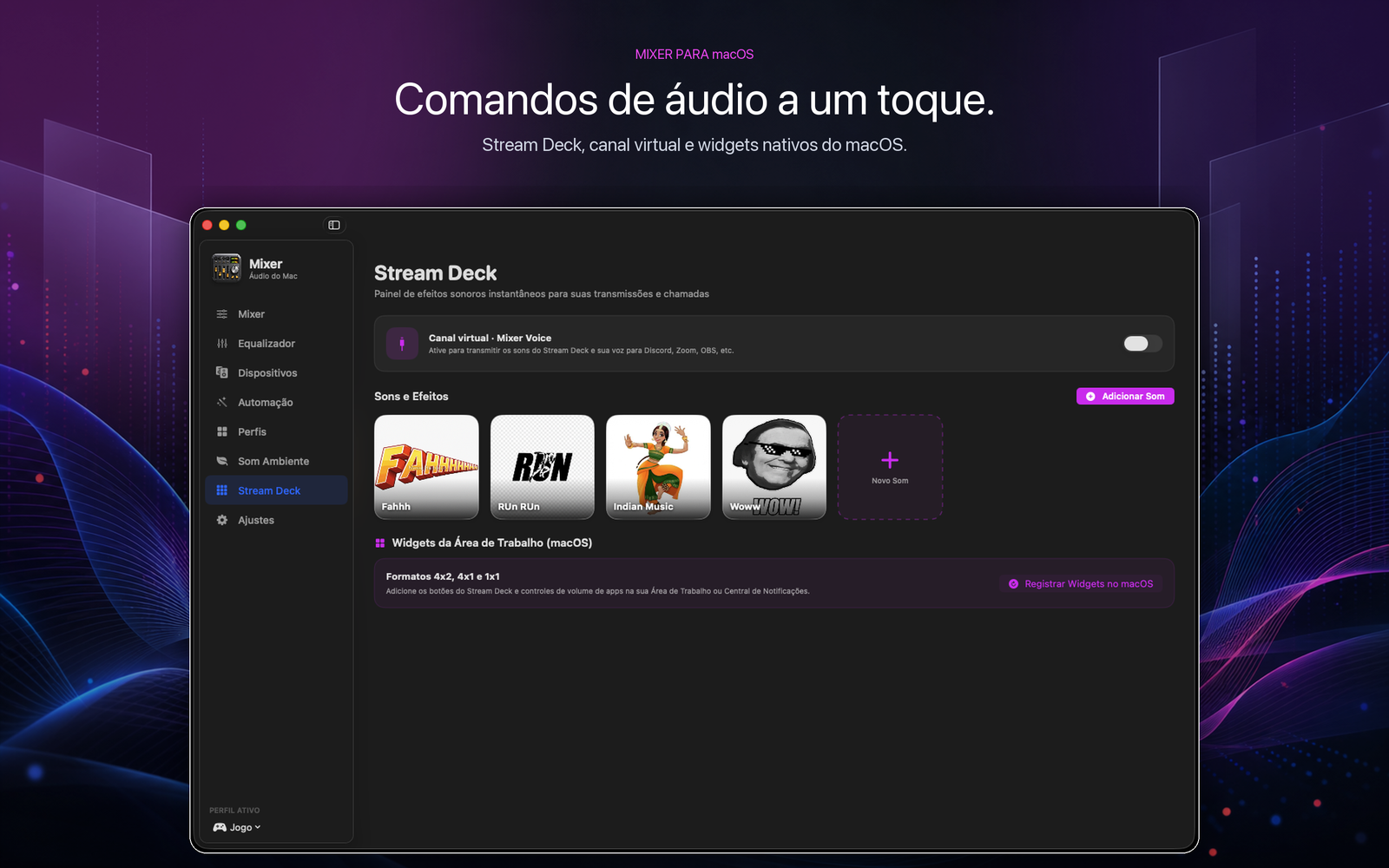This screenshot has width=1389, height=868.
Task: Click the Áudio do Mac subtitle
Action: coord(273,277)
